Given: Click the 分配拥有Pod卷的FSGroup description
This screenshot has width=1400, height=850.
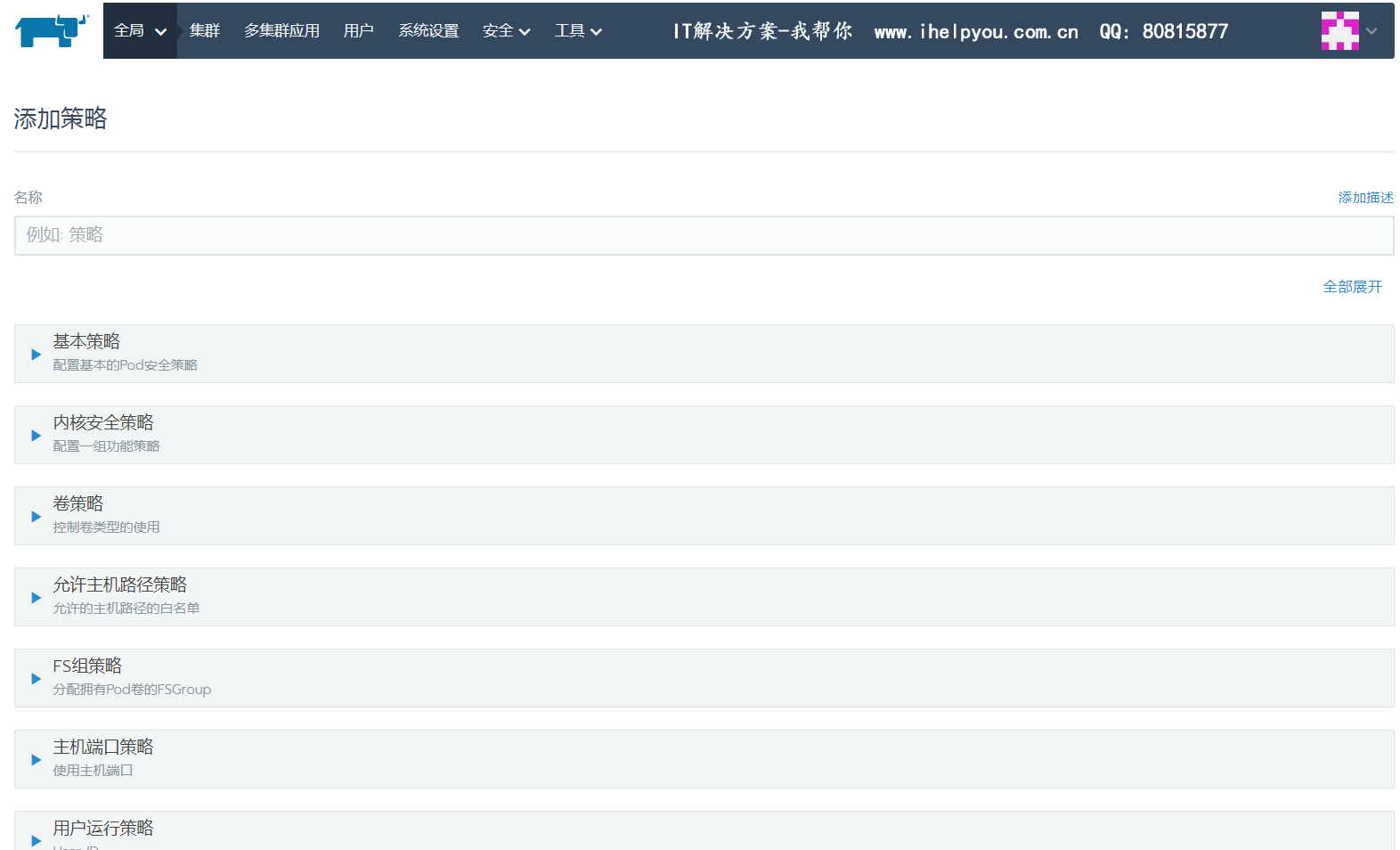Looking at the screenshot, I should pos(132,690).
